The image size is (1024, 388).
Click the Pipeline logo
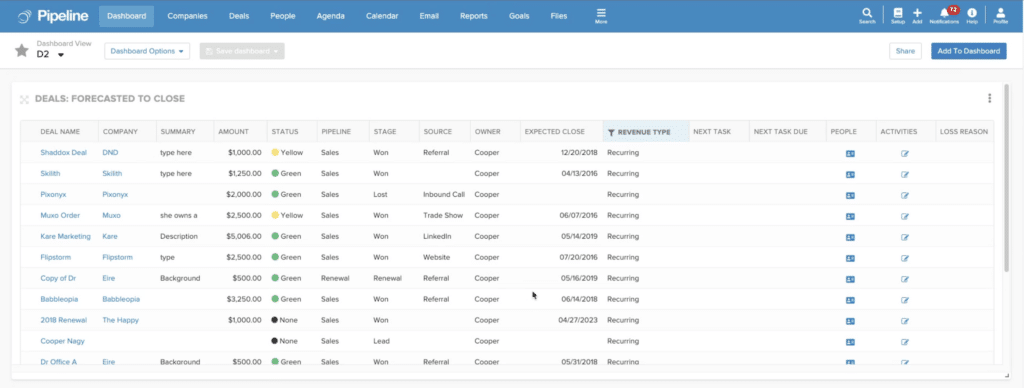[53, 16]
